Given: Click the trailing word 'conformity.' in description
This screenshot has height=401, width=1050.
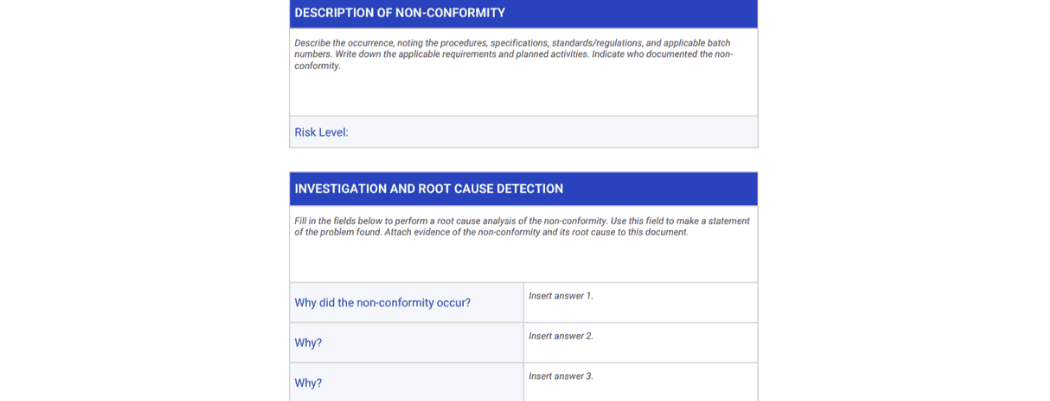Looking at the screenshot, I should [317, 66].
